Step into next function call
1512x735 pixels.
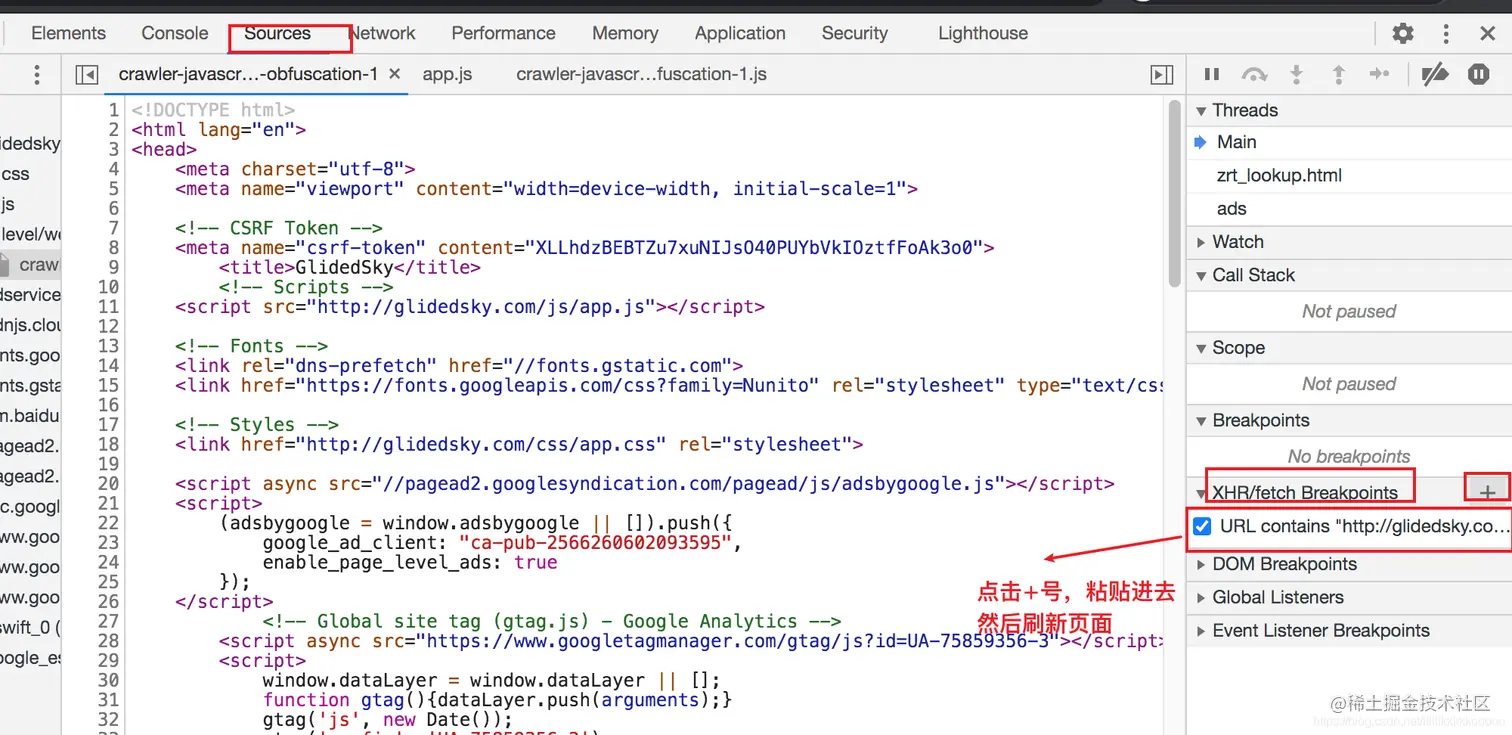pyautogui.click(x=1297, y=74)
